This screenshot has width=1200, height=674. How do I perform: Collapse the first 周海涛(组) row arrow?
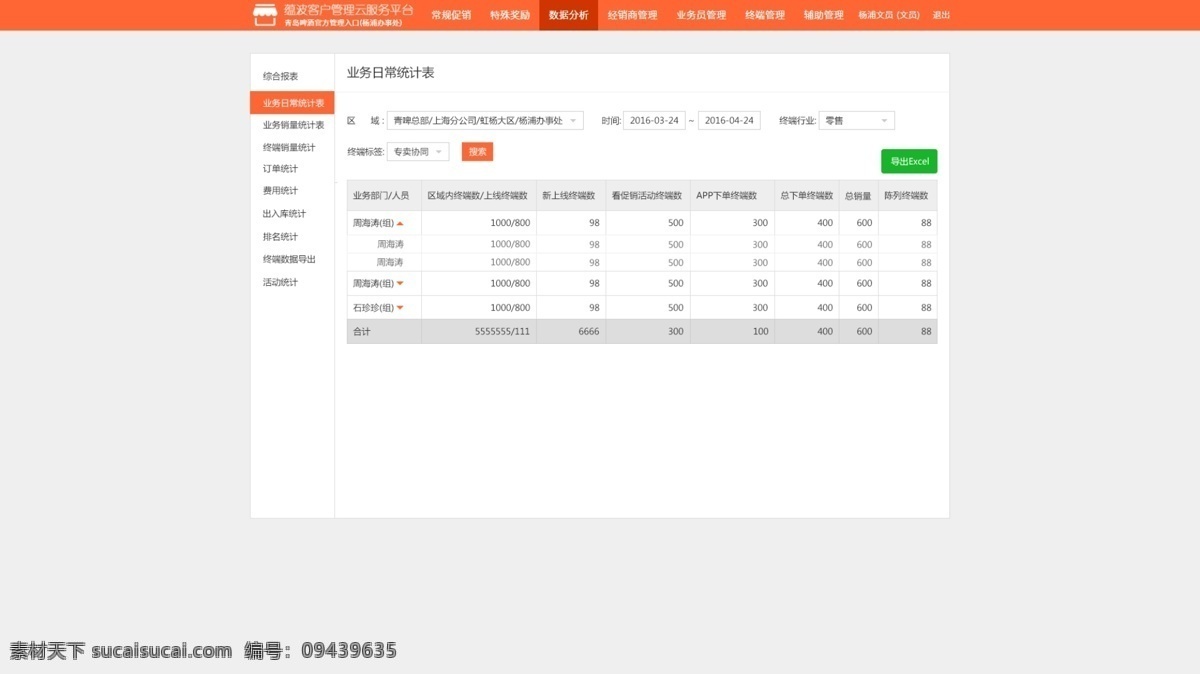(x=400, y=223)
